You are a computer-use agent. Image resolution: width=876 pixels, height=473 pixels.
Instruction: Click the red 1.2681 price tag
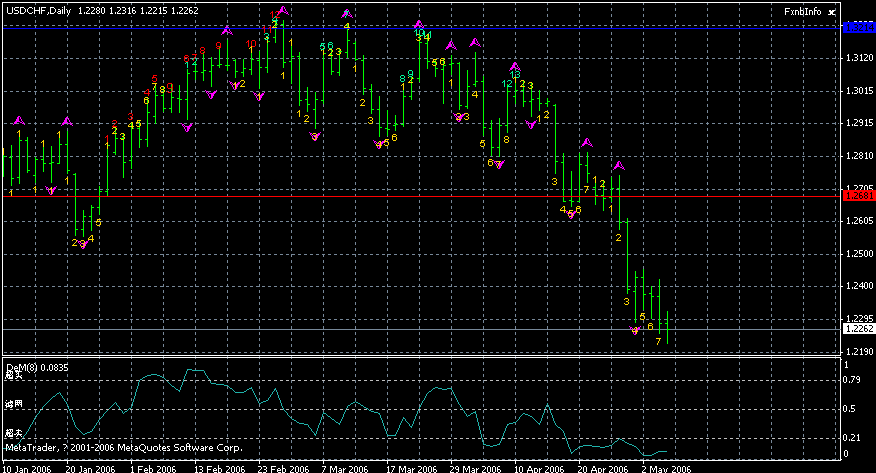click(x=857, y=197)
